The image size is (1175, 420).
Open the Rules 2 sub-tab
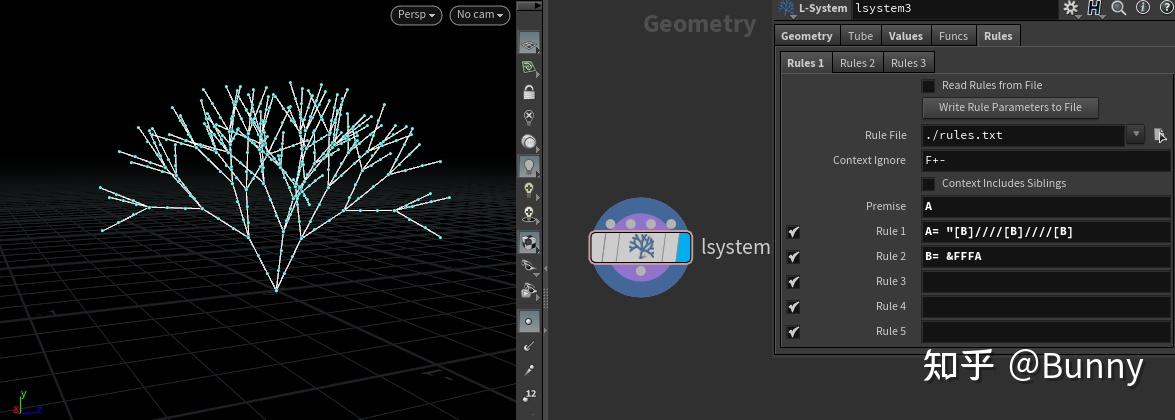(x=857, y=63)
